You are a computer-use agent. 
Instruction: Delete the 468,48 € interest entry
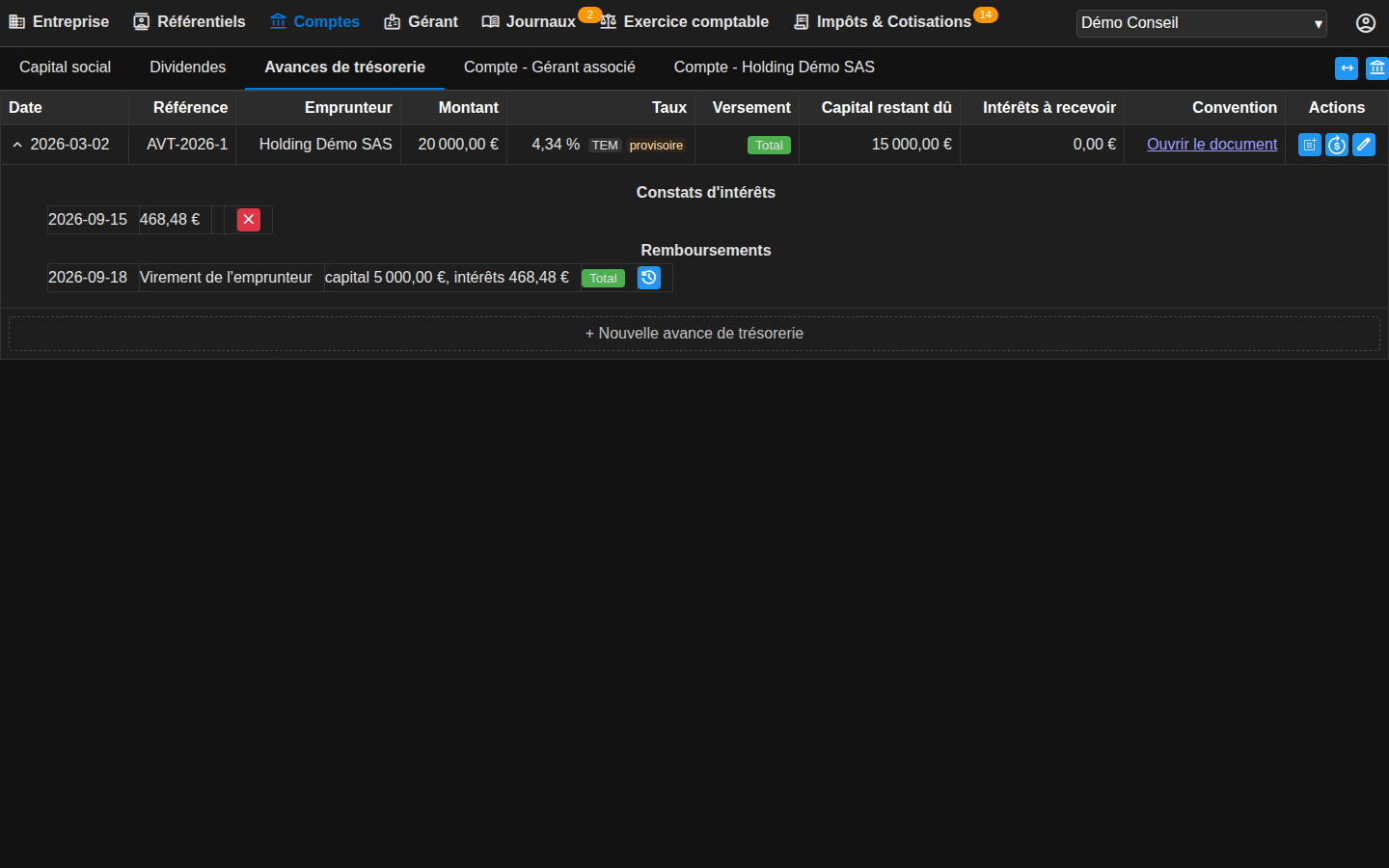(249, 220)
